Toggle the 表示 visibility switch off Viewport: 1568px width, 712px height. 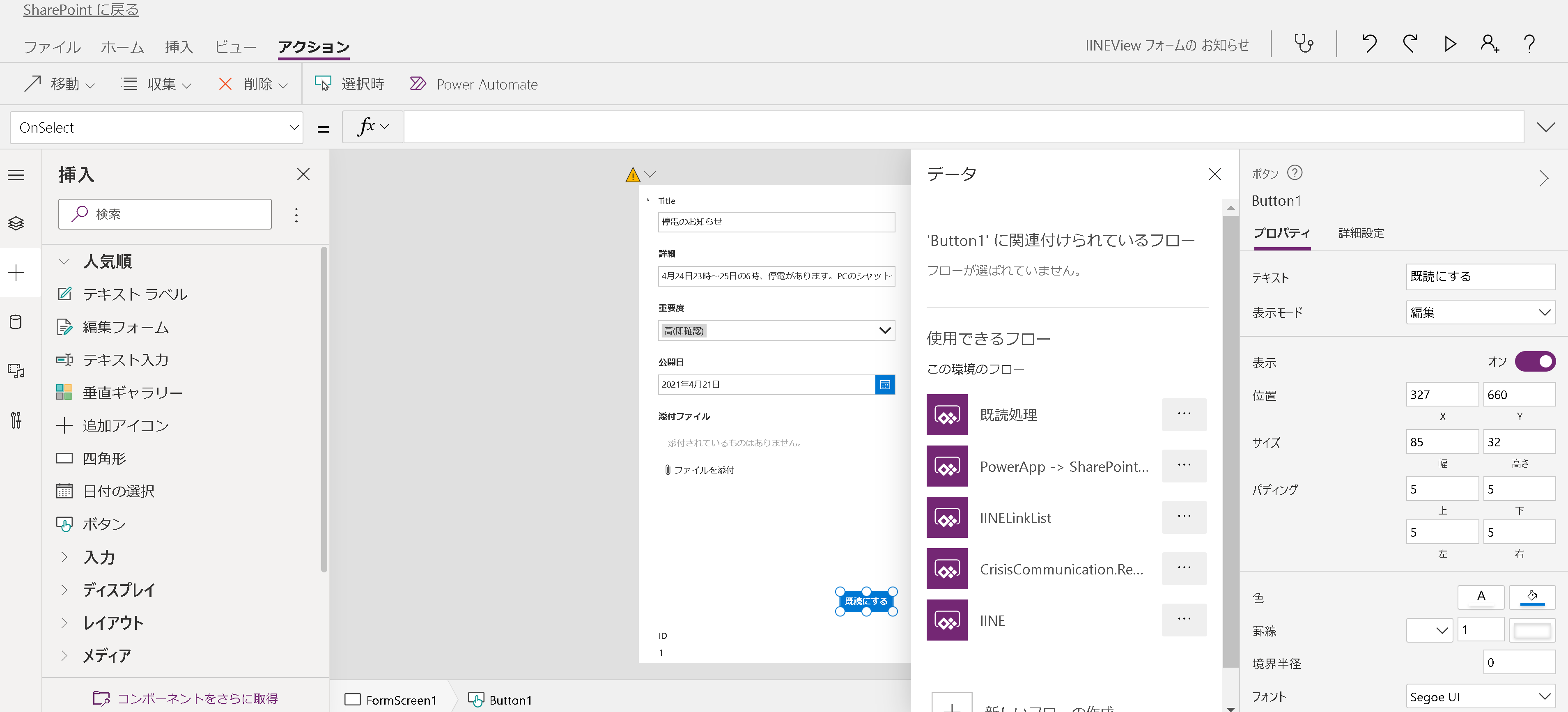coord(1534,361)
